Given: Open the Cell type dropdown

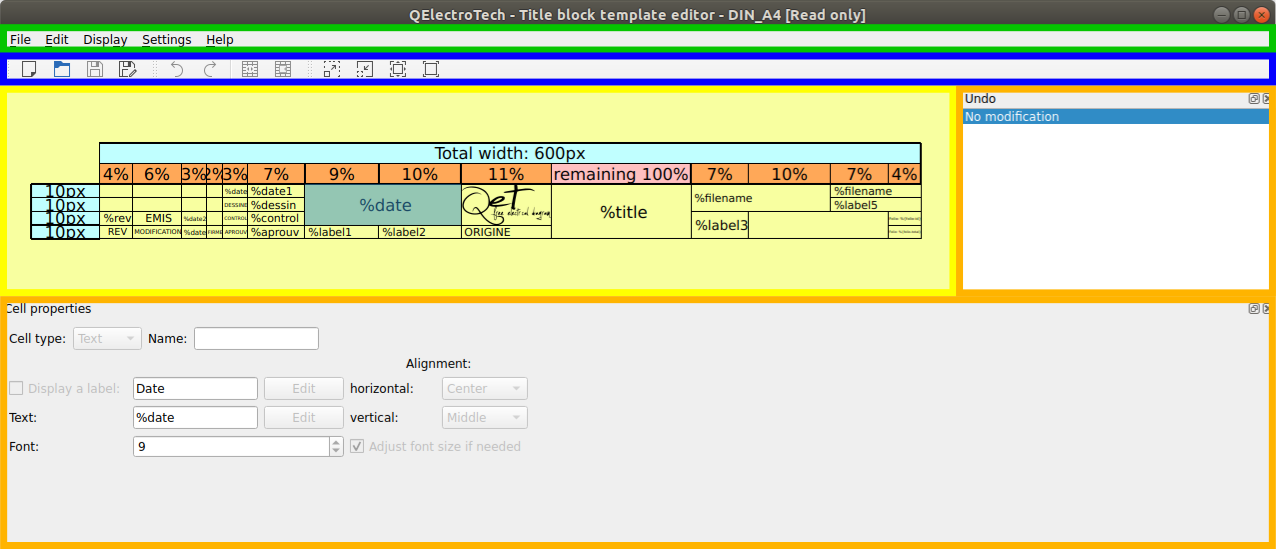Looking at the screenshot, I should (107, 339).
